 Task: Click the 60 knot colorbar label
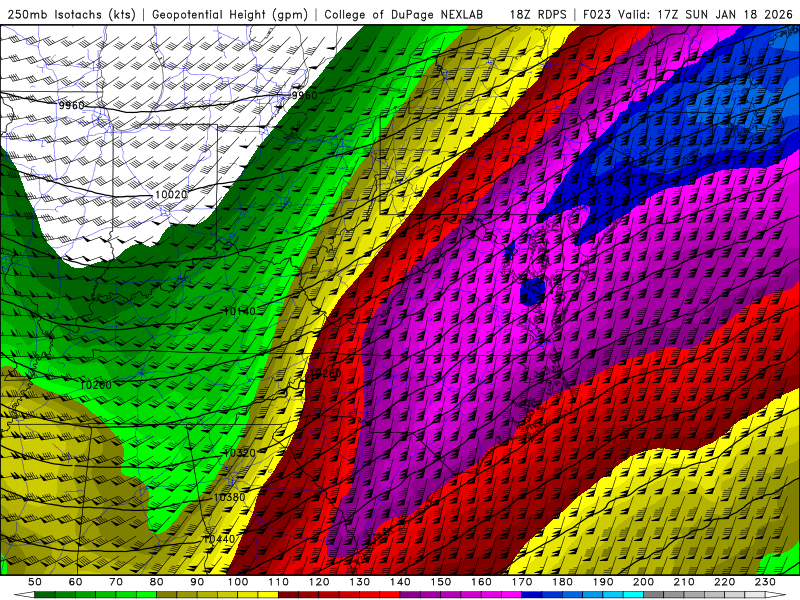click(x=76, y=582)
